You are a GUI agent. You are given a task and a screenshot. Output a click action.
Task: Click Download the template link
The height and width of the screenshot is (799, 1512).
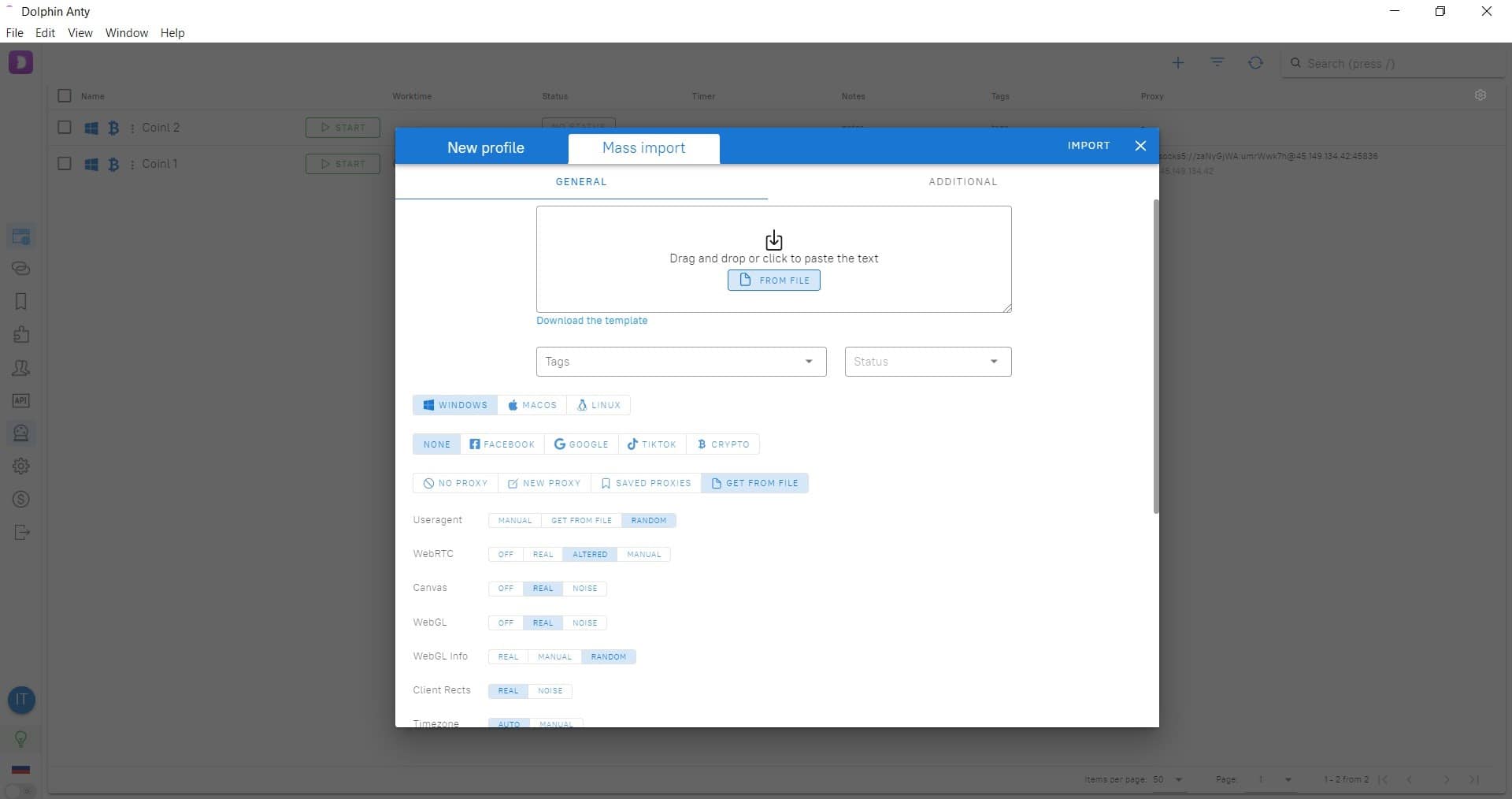tap(591, 321)
